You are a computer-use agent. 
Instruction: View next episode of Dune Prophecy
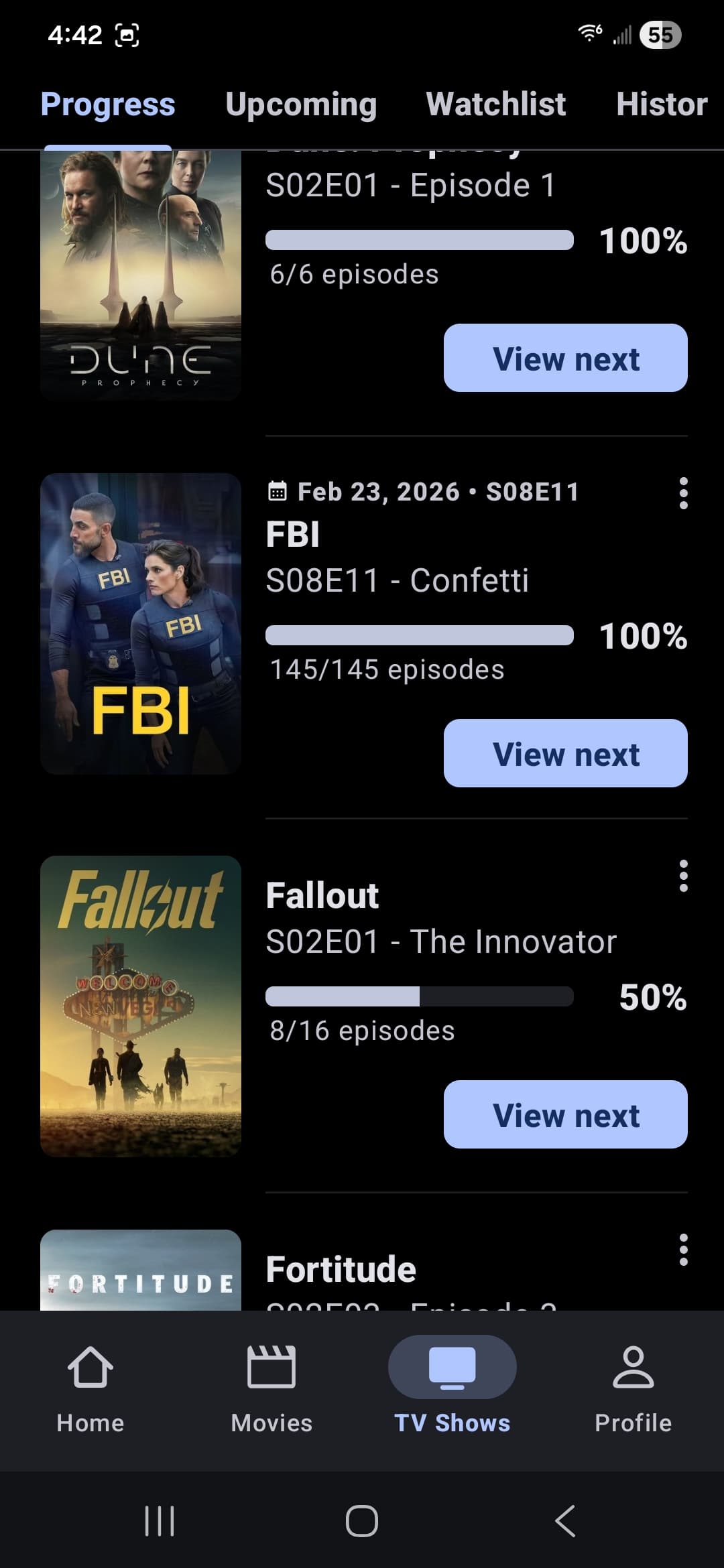565,358
